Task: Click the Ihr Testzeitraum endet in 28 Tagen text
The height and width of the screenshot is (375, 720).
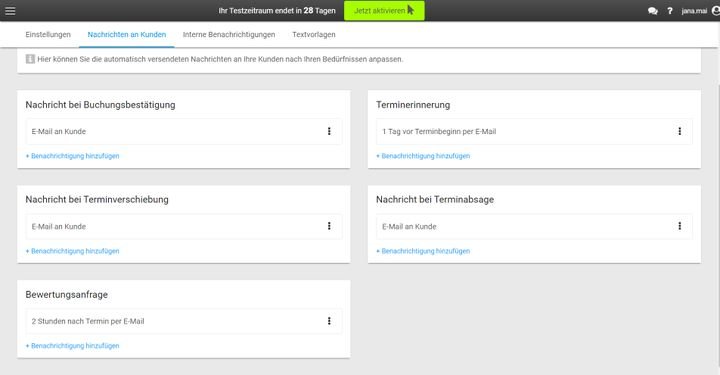Action: click(x=277, y=11)
